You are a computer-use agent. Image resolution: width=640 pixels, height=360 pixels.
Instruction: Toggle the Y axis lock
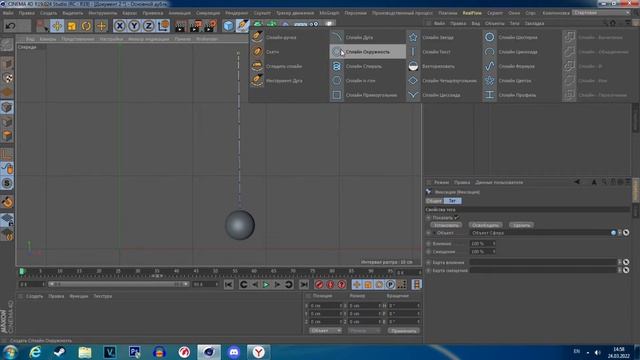point(134,26)
